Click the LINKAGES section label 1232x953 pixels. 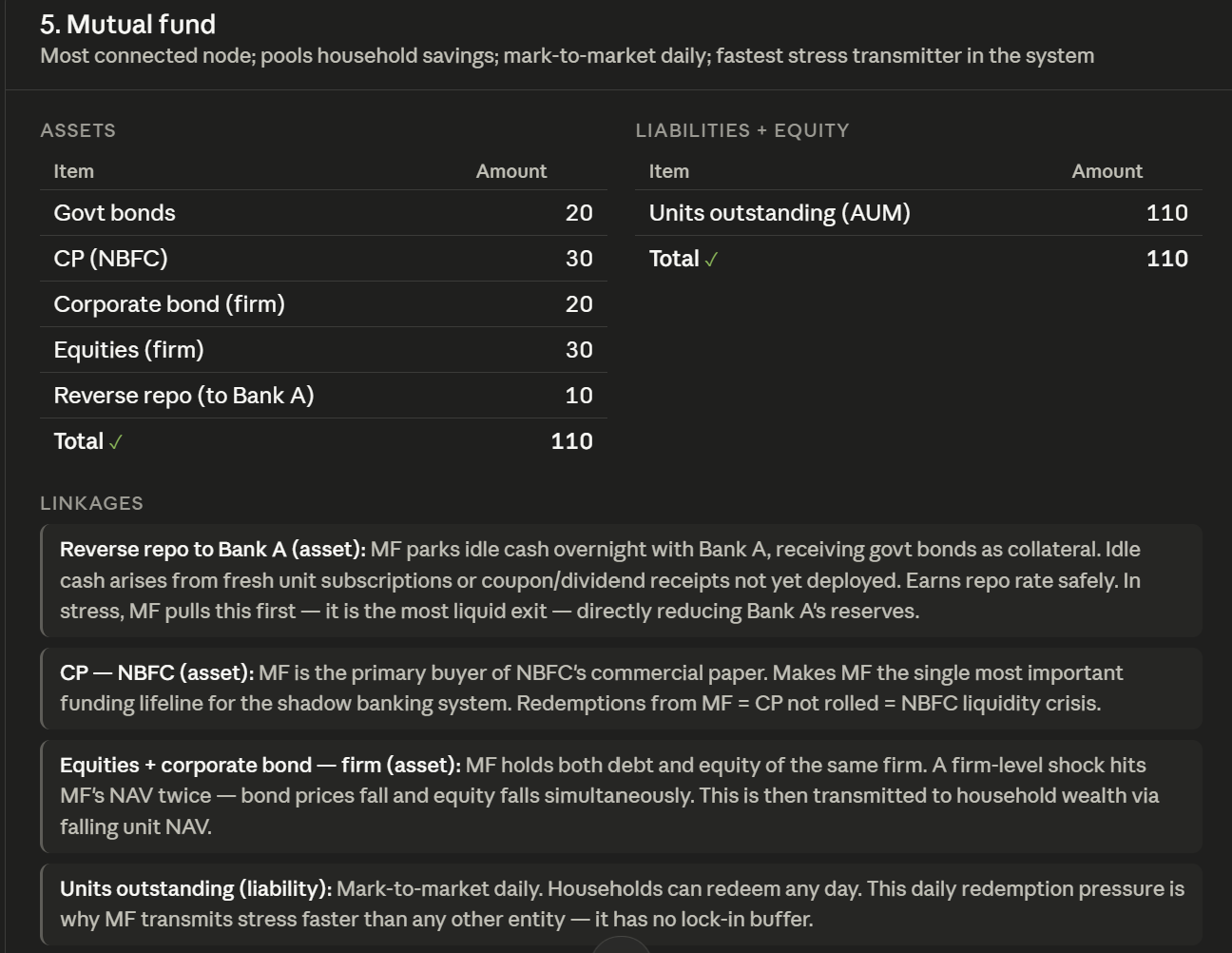click(92, 503)
